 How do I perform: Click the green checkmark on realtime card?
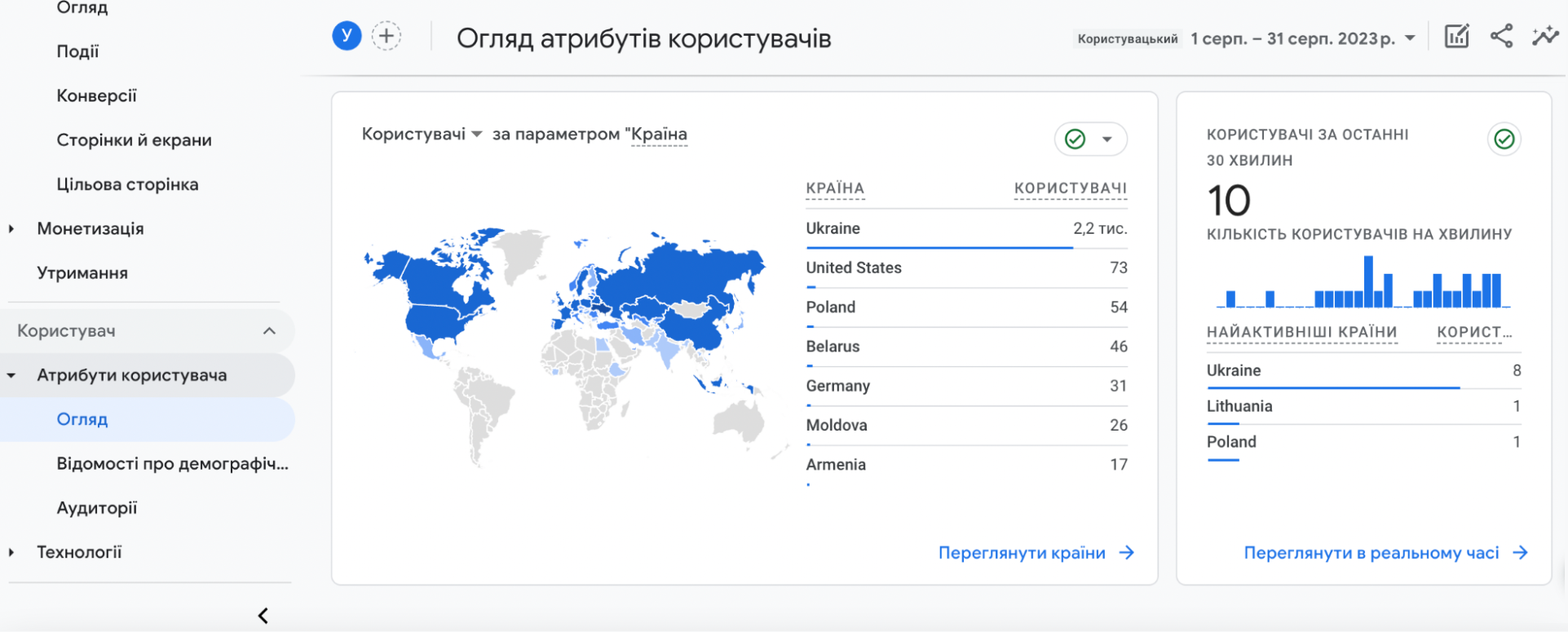pos(1504,139)
